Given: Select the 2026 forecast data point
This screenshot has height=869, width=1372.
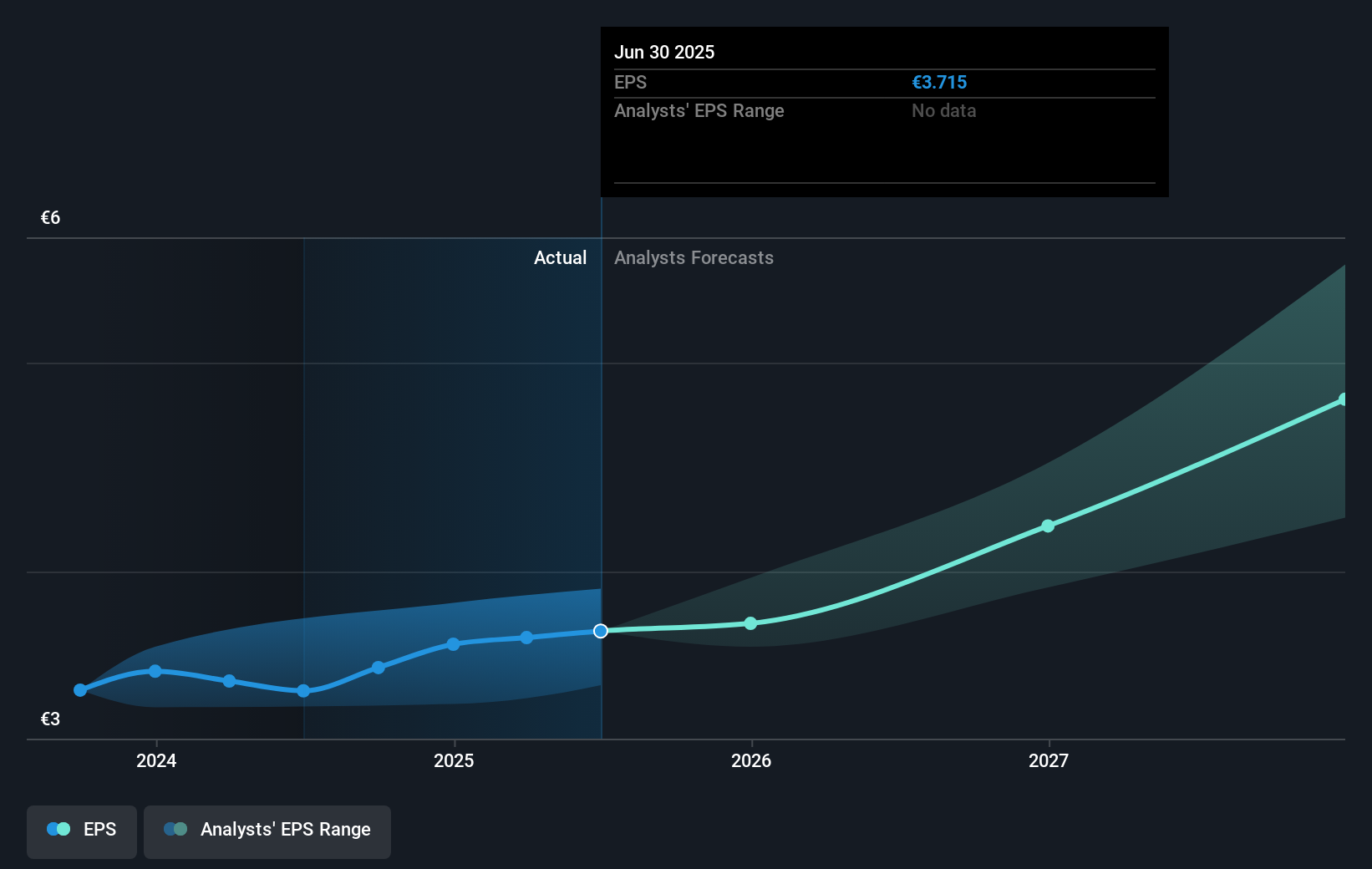Looking at the screenshot, I should coord(750,623).
